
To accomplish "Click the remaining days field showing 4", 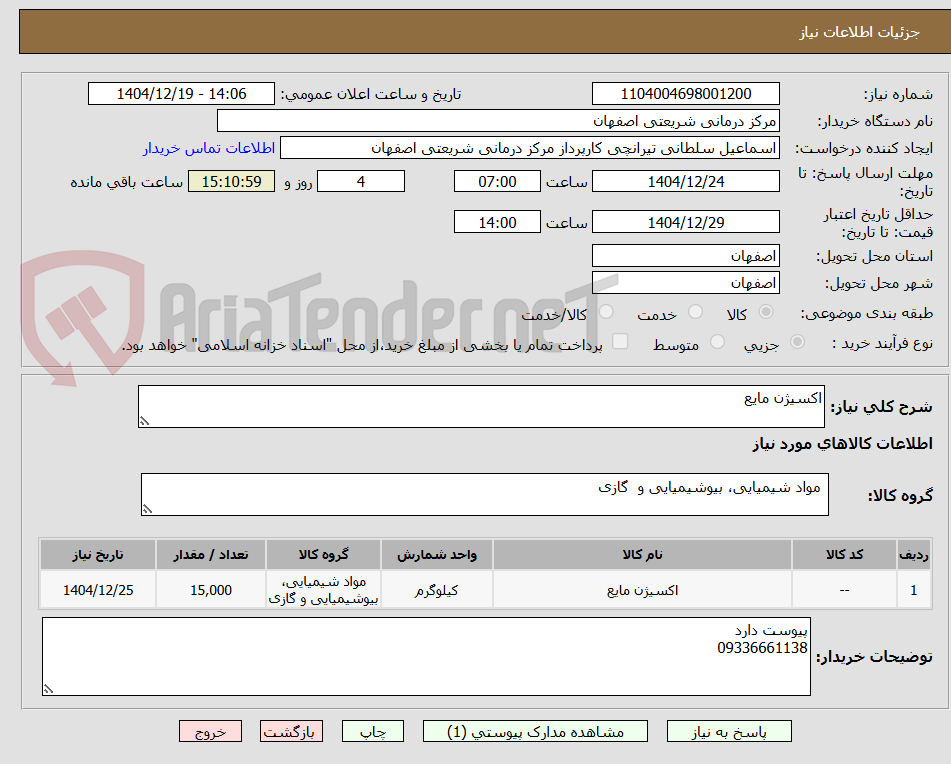I will (361, 181).
